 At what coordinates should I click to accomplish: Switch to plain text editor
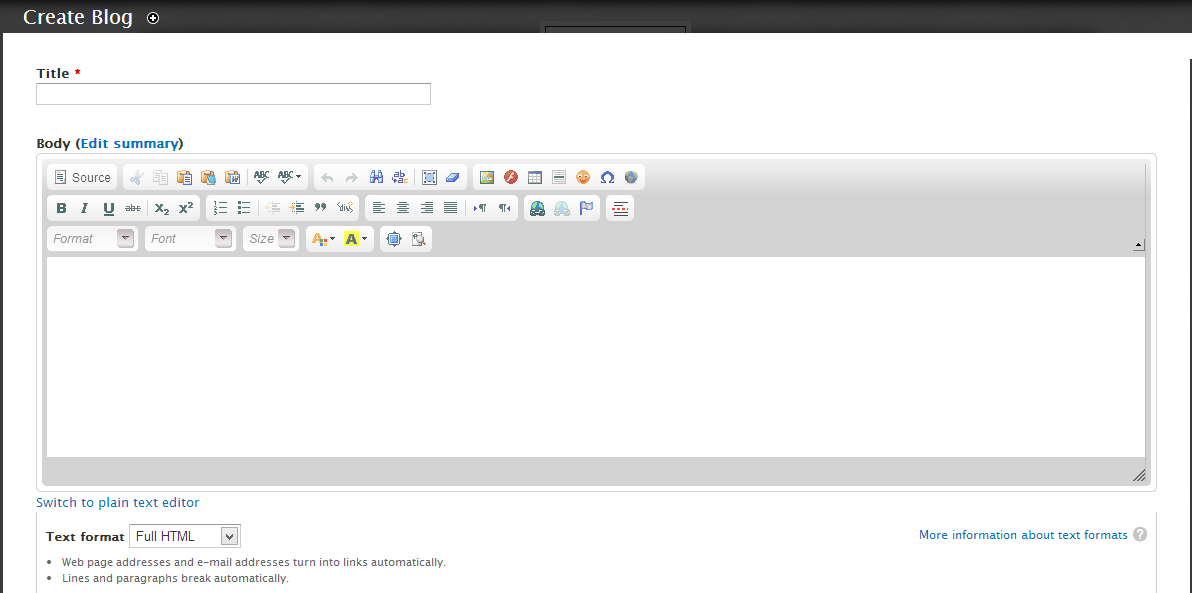pos(118,503)
